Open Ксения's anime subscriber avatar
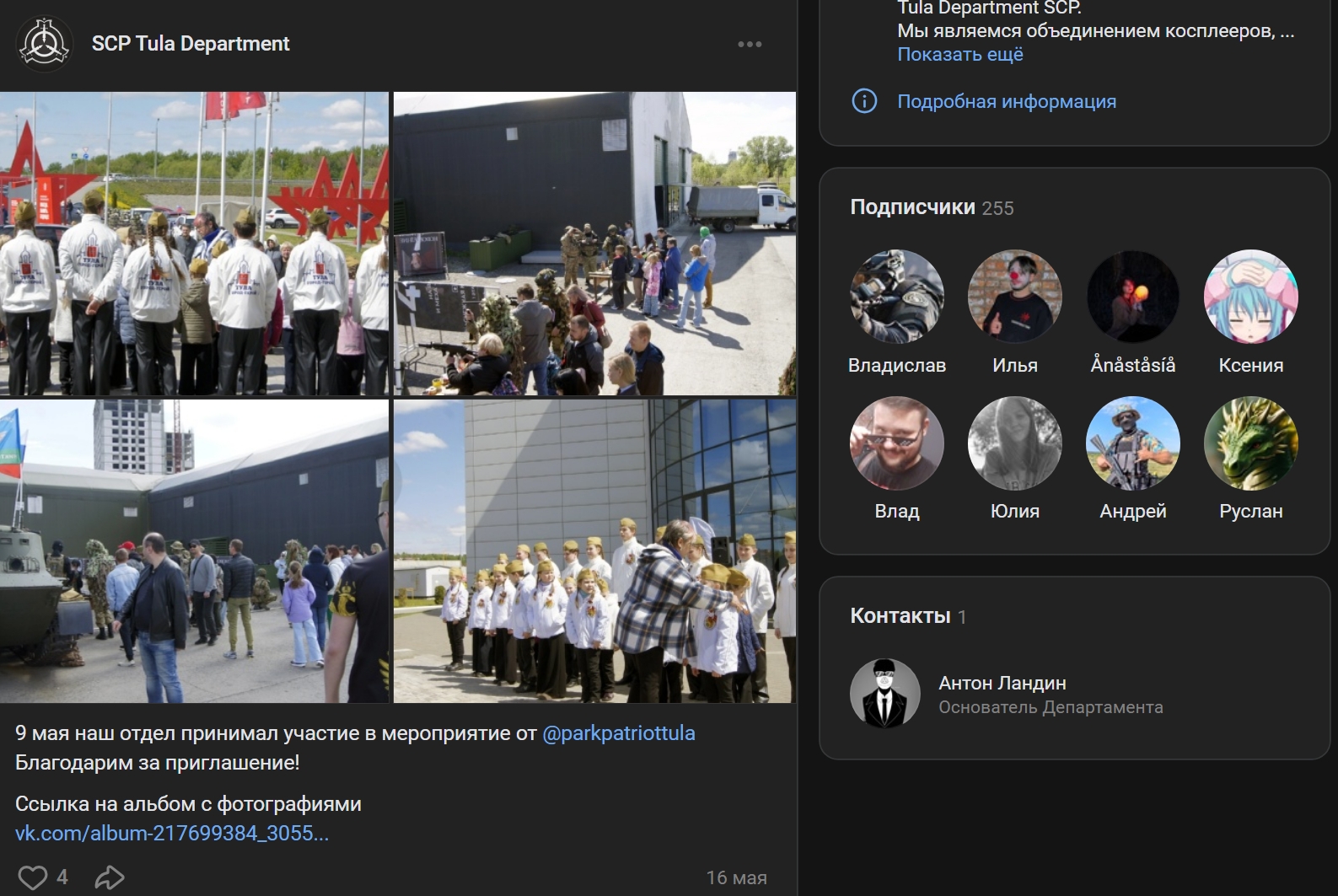 (x=1251, y=297)
